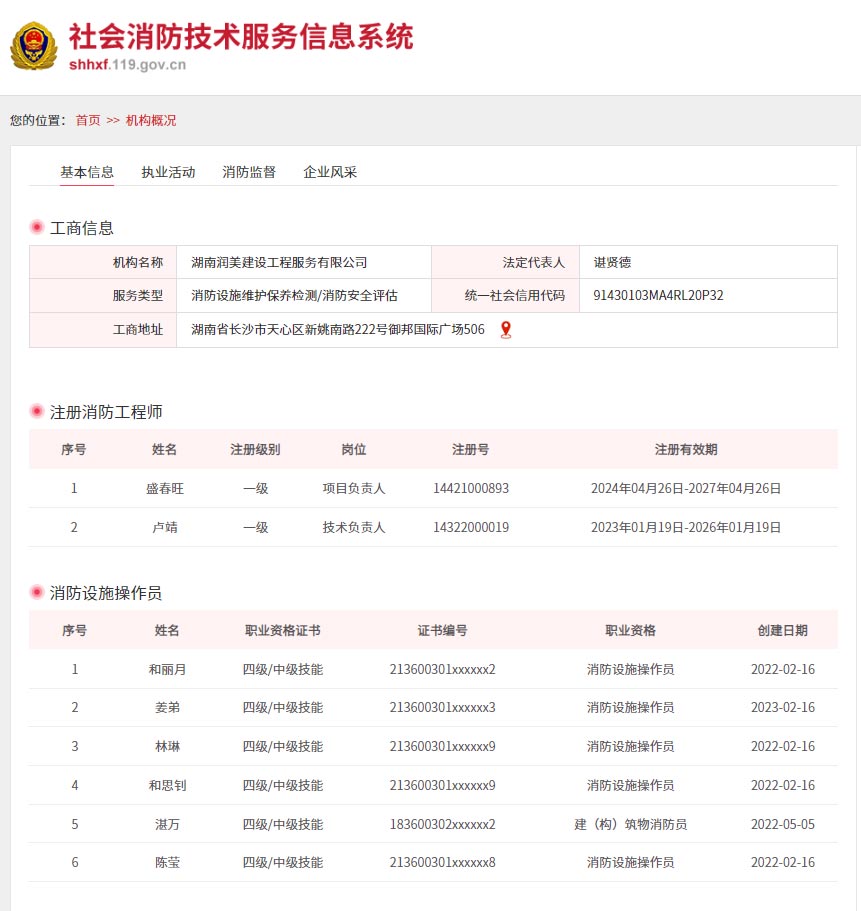Switch to the 基本信息 tab
Viewport: 861px width, 911px height.
[x=87, y=172]
